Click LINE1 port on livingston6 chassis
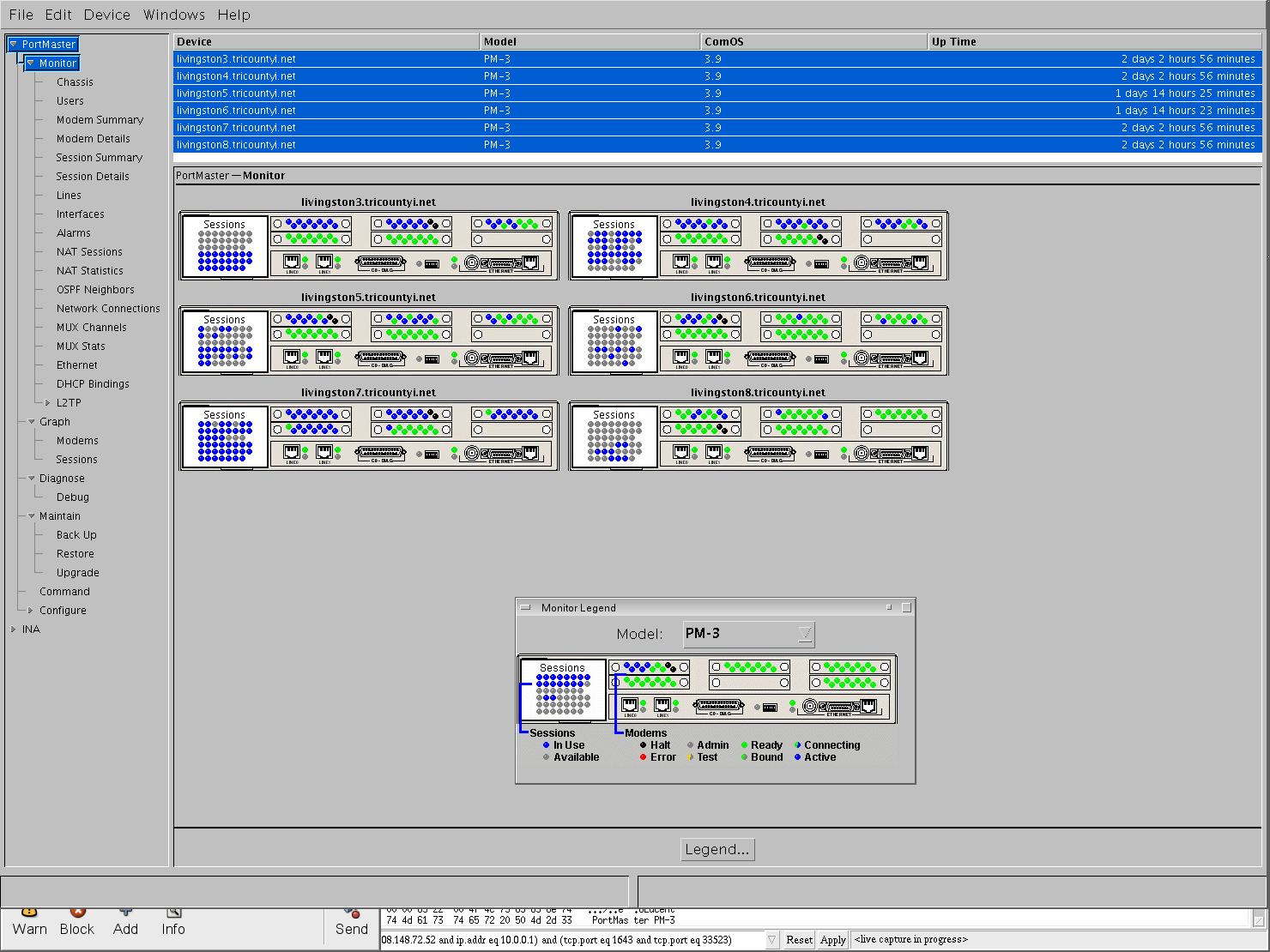1270x952 pixels. [x=714, y=357]
